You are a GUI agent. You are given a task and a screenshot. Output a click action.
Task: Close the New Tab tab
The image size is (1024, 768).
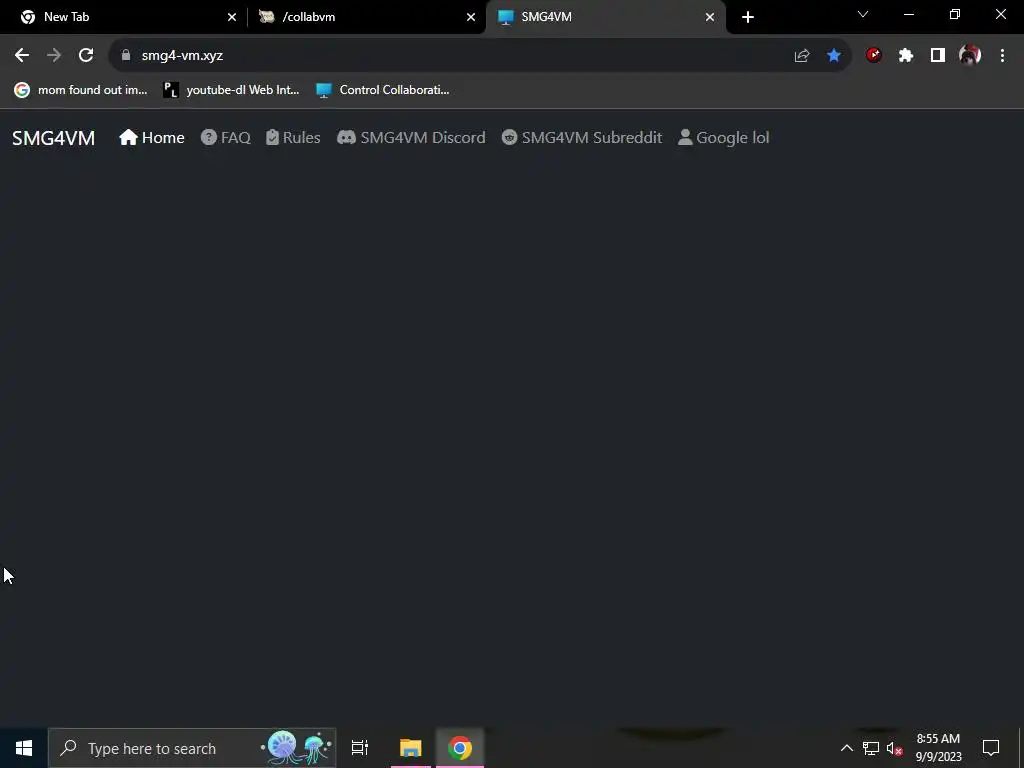pos(232,17)
